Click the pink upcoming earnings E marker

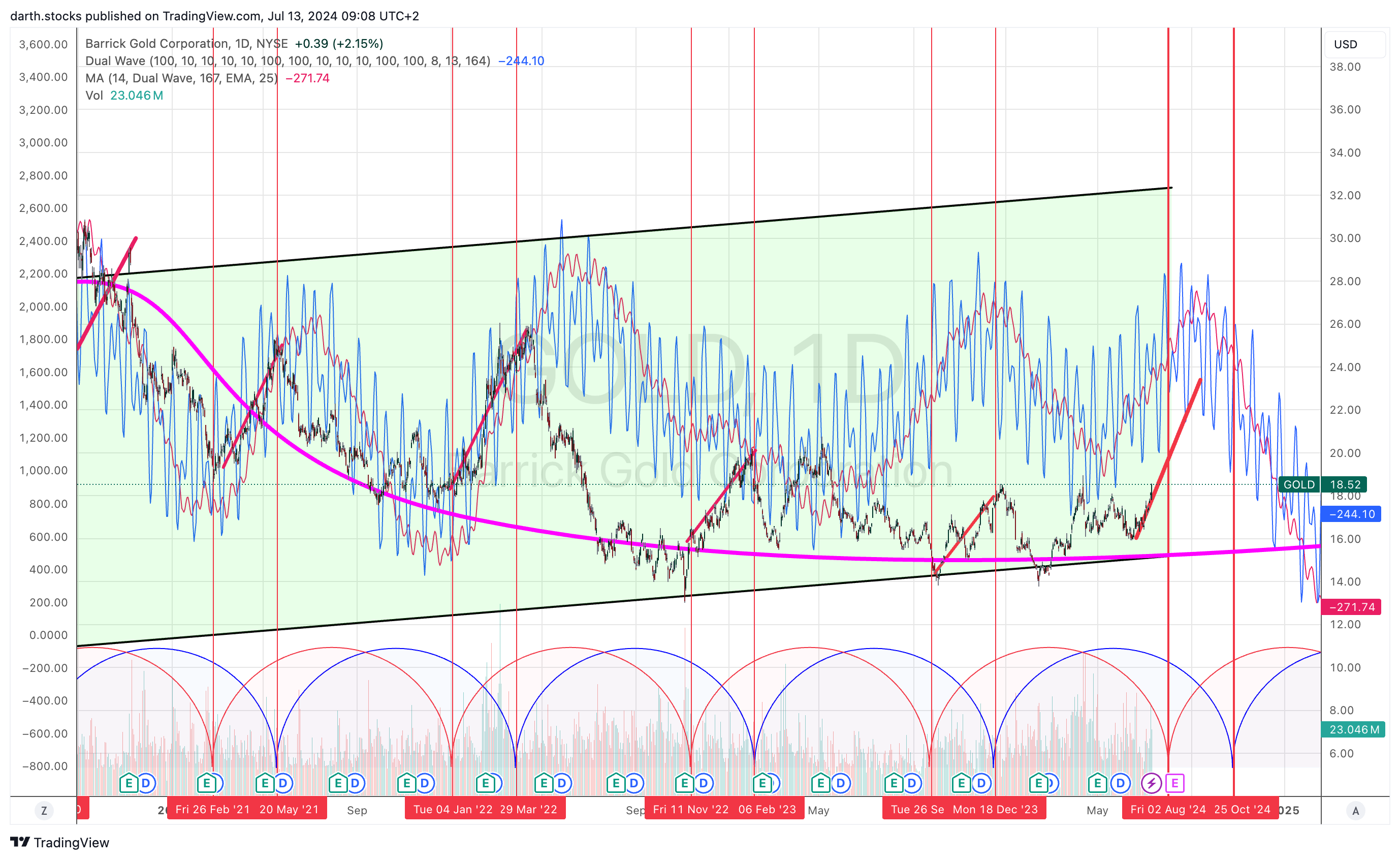[1174, 783]
